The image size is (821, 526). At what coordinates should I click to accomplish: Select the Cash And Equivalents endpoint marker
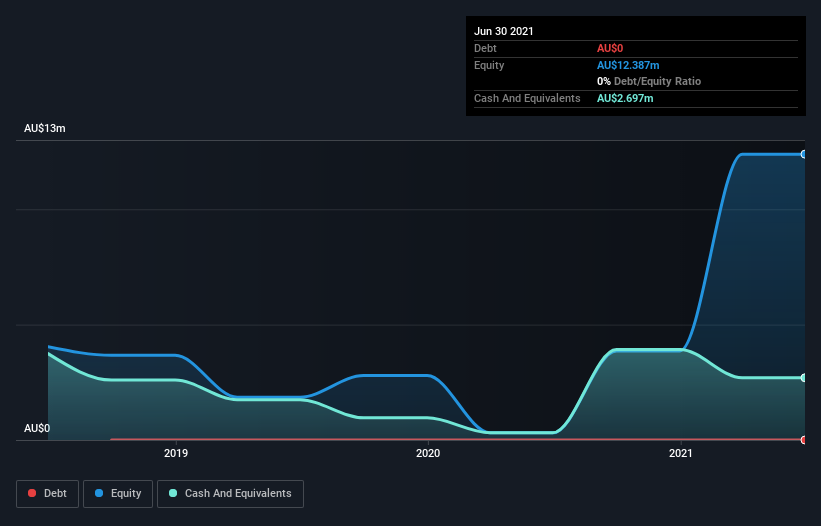804,378
